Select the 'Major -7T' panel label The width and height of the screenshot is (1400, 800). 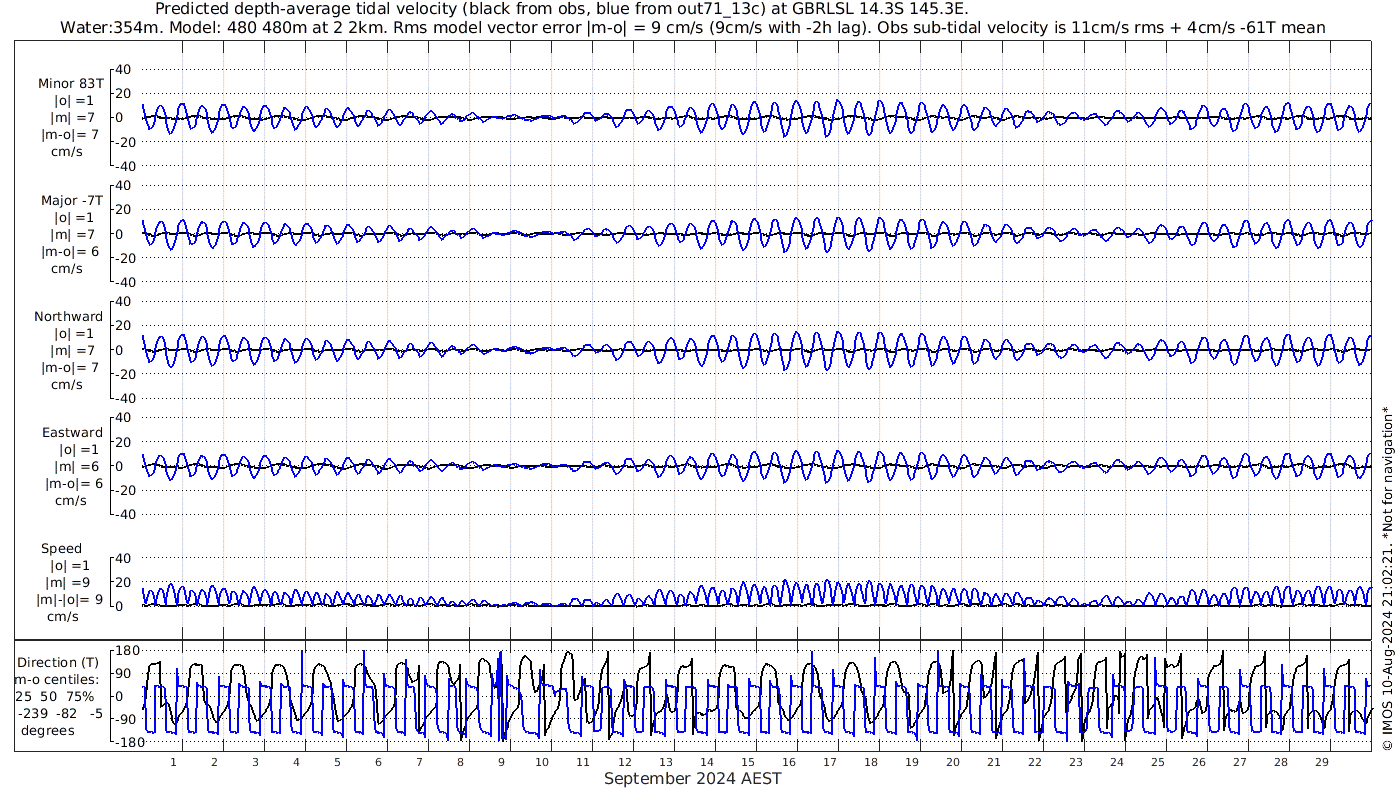pyautogui.click(x=71, y=200)
